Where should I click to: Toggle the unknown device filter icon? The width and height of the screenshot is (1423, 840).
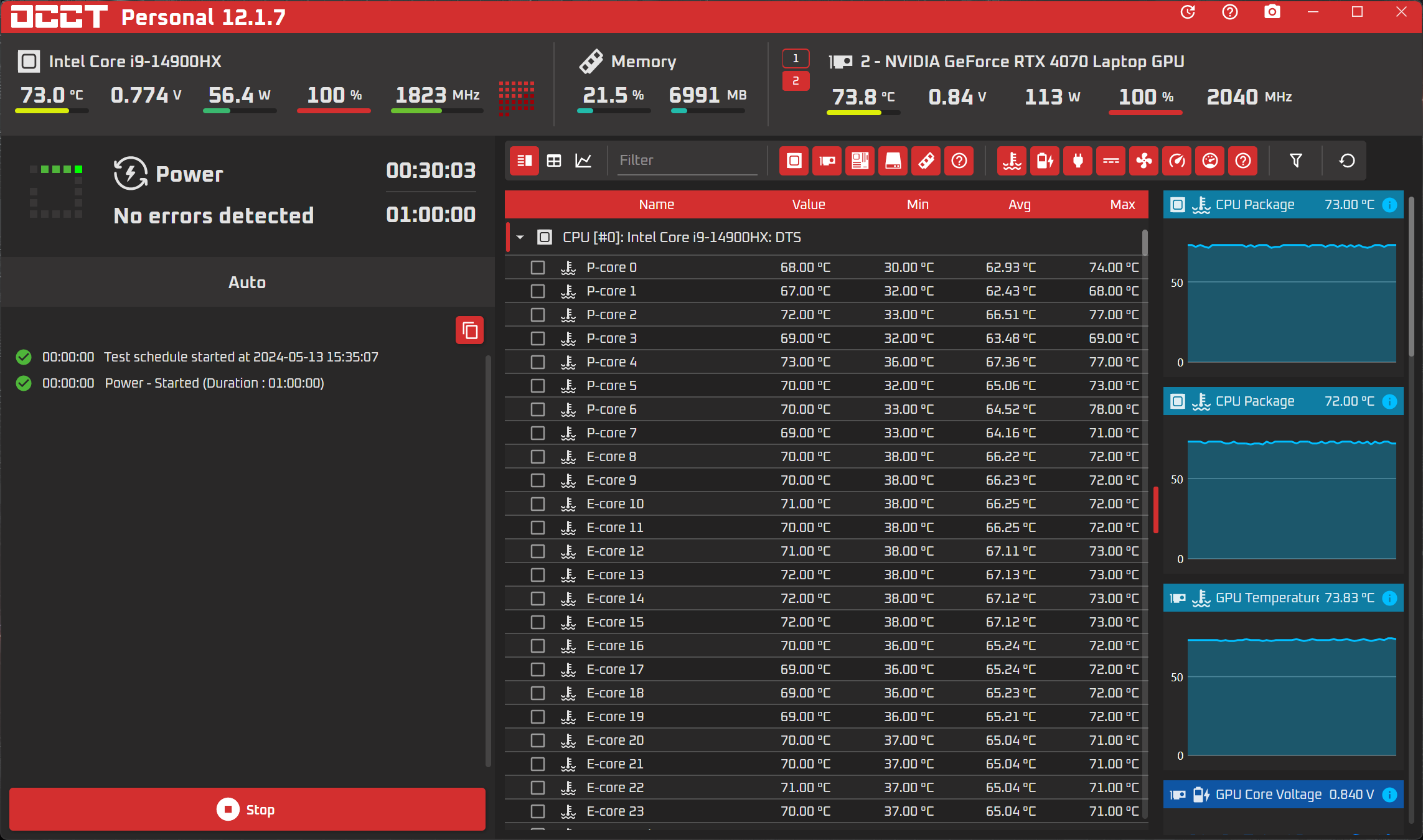pos(959,161)
